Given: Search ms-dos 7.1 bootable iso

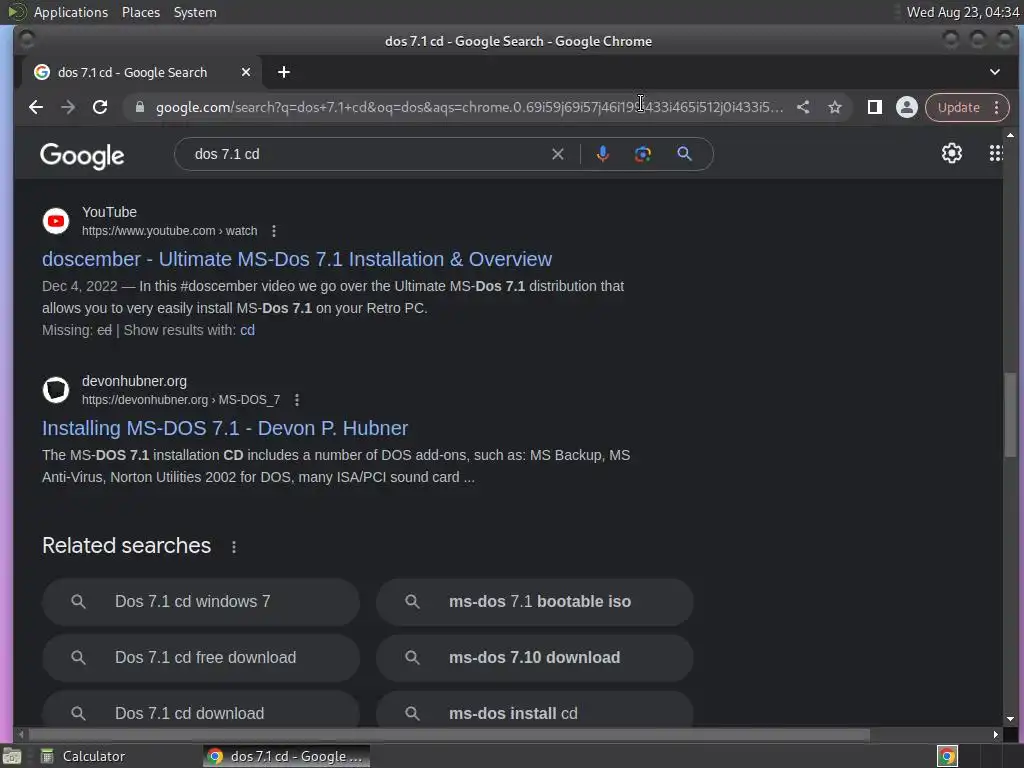Looking at the screenshot, I should point(535,601).
